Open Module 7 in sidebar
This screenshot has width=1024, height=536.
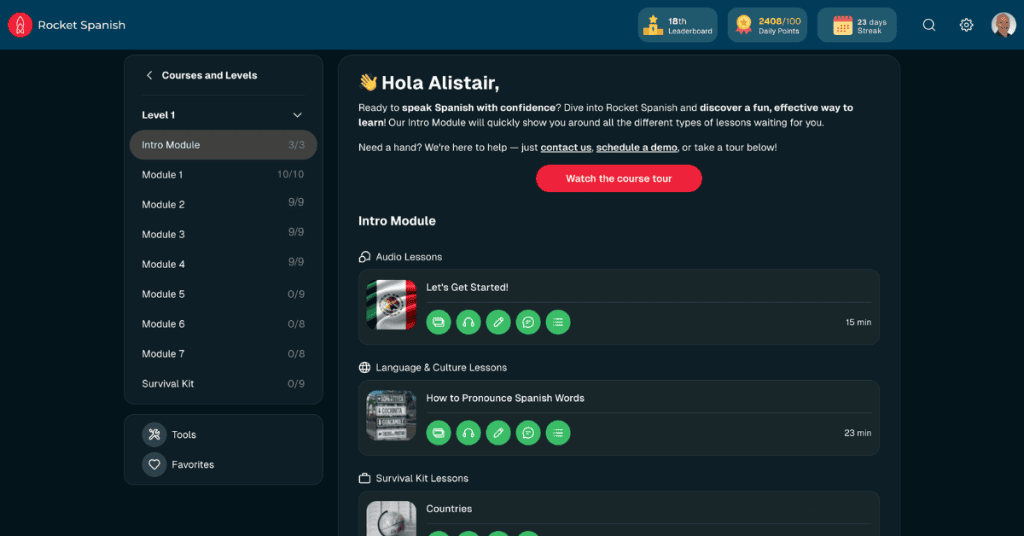pos(223,354)
